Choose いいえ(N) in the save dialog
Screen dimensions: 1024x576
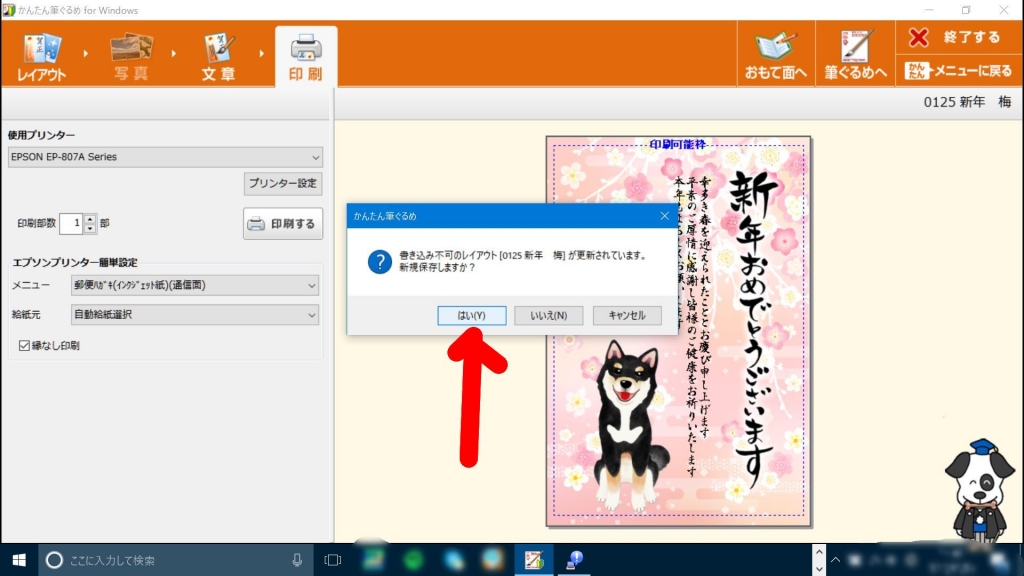click(549, 315)
